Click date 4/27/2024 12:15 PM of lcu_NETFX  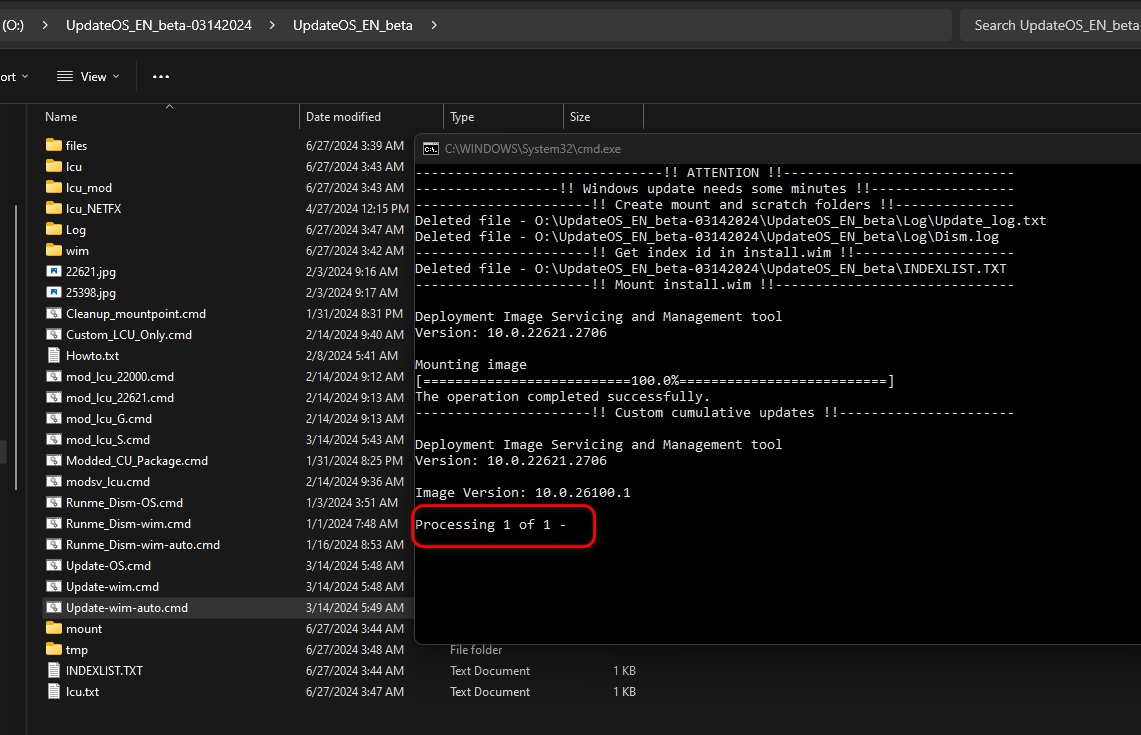357,209
